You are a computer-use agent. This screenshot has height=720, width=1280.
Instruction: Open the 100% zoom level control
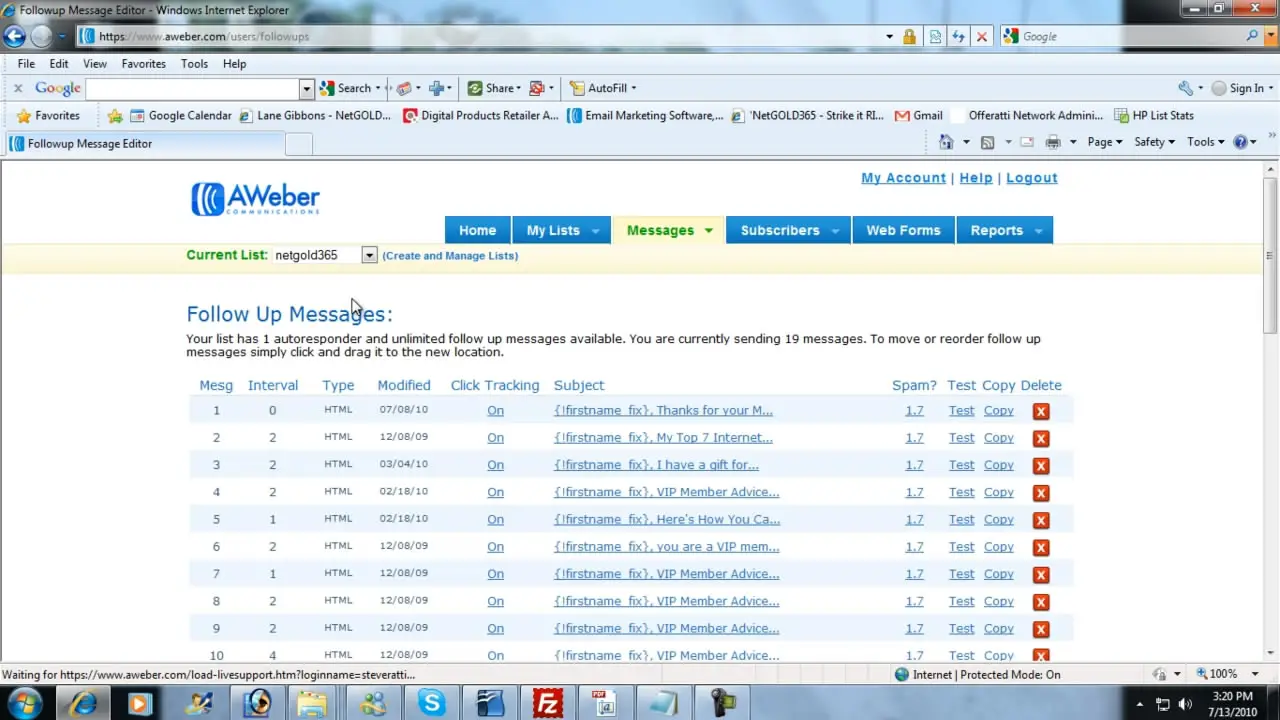(1227, 674)
